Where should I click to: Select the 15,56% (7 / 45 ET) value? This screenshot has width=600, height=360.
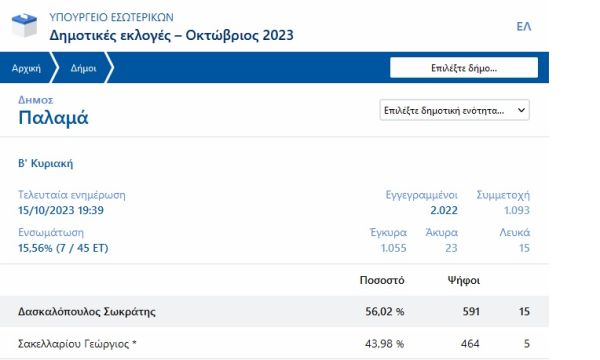pyautogui.click(x=63, y=248)
